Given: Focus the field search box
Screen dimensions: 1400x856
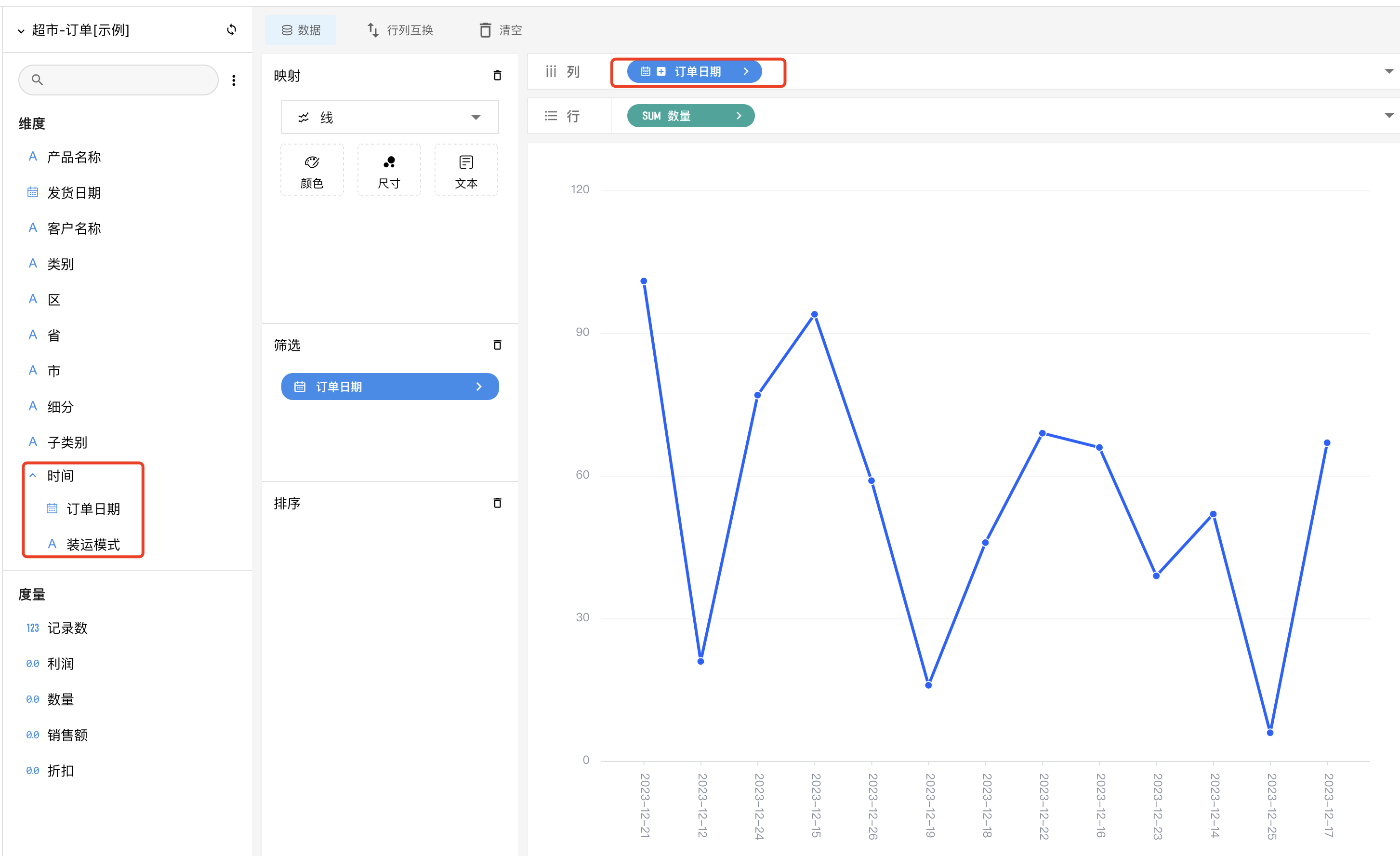Looking at the screenshot, I should [x=118, y=80].
